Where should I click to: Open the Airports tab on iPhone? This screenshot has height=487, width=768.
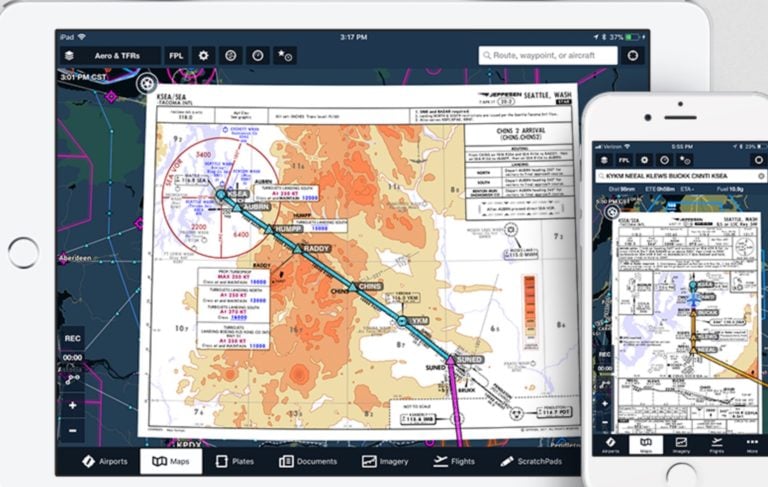610,445
